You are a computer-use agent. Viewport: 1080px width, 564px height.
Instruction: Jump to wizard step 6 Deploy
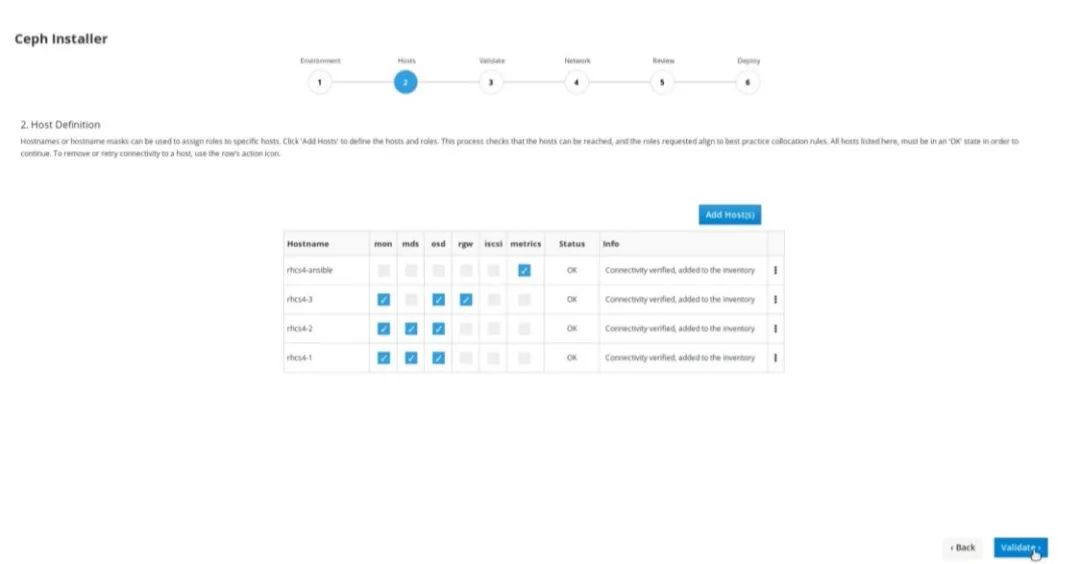747,82
